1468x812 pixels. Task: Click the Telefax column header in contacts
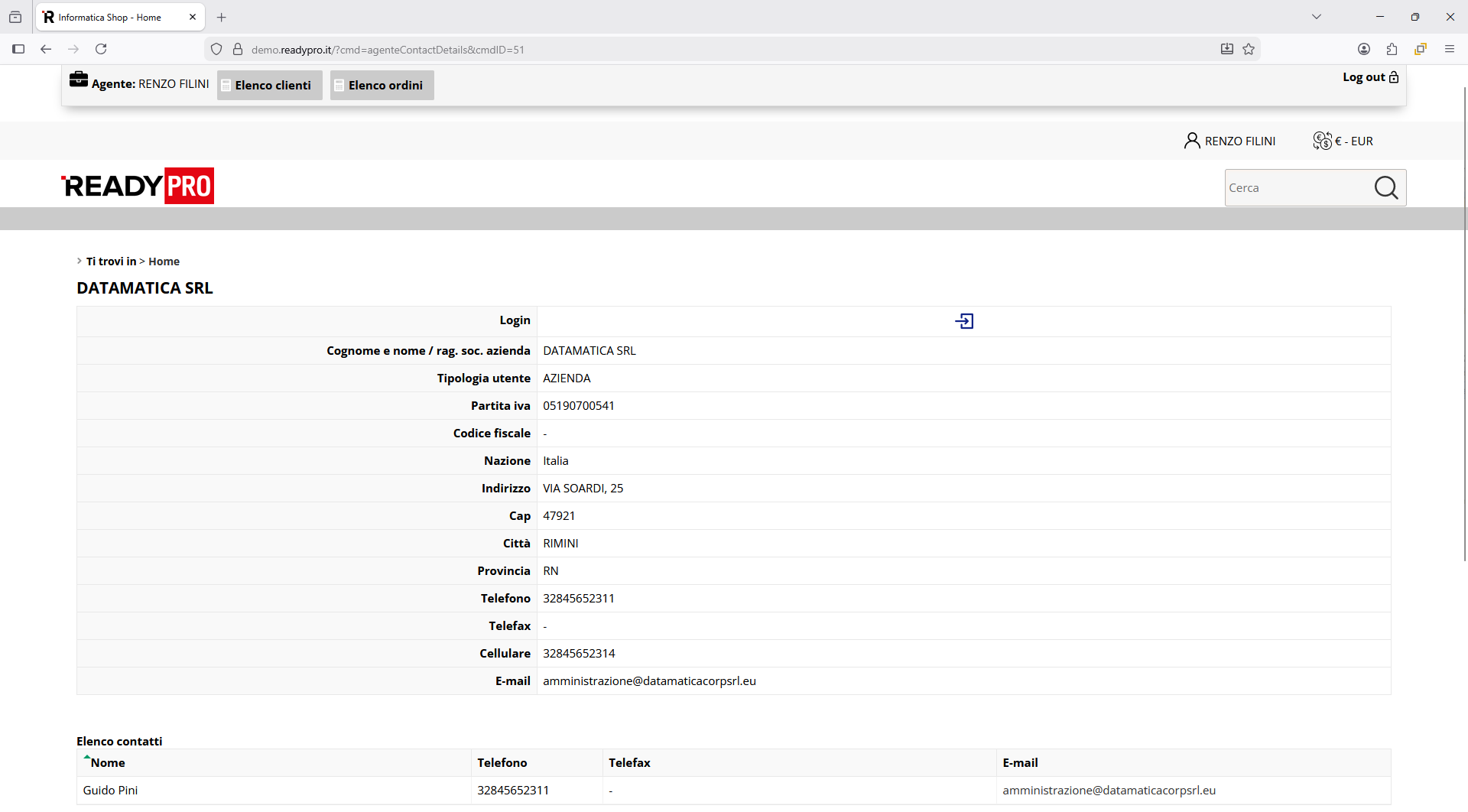click(629, 763)
